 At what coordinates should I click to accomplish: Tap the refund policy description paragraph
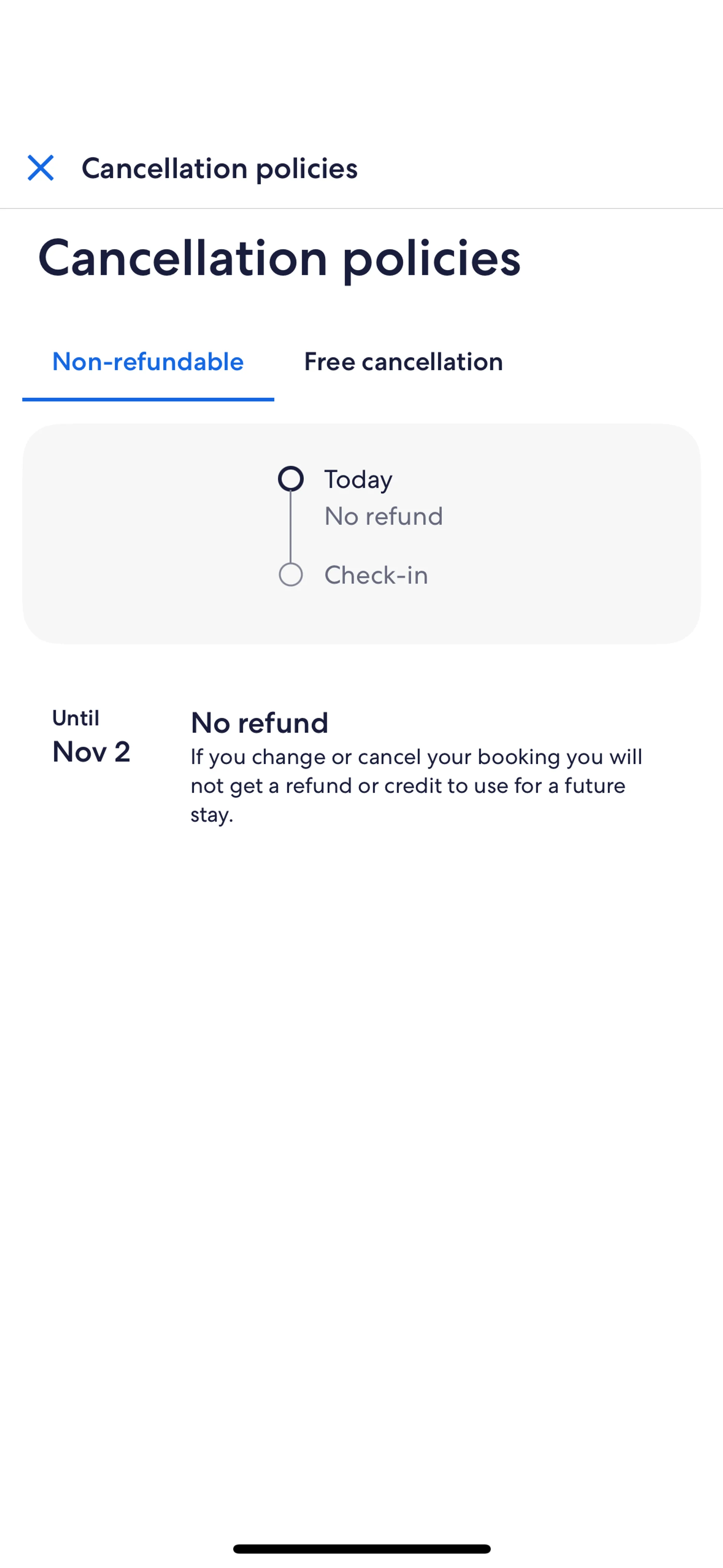(x=416, y=785)
